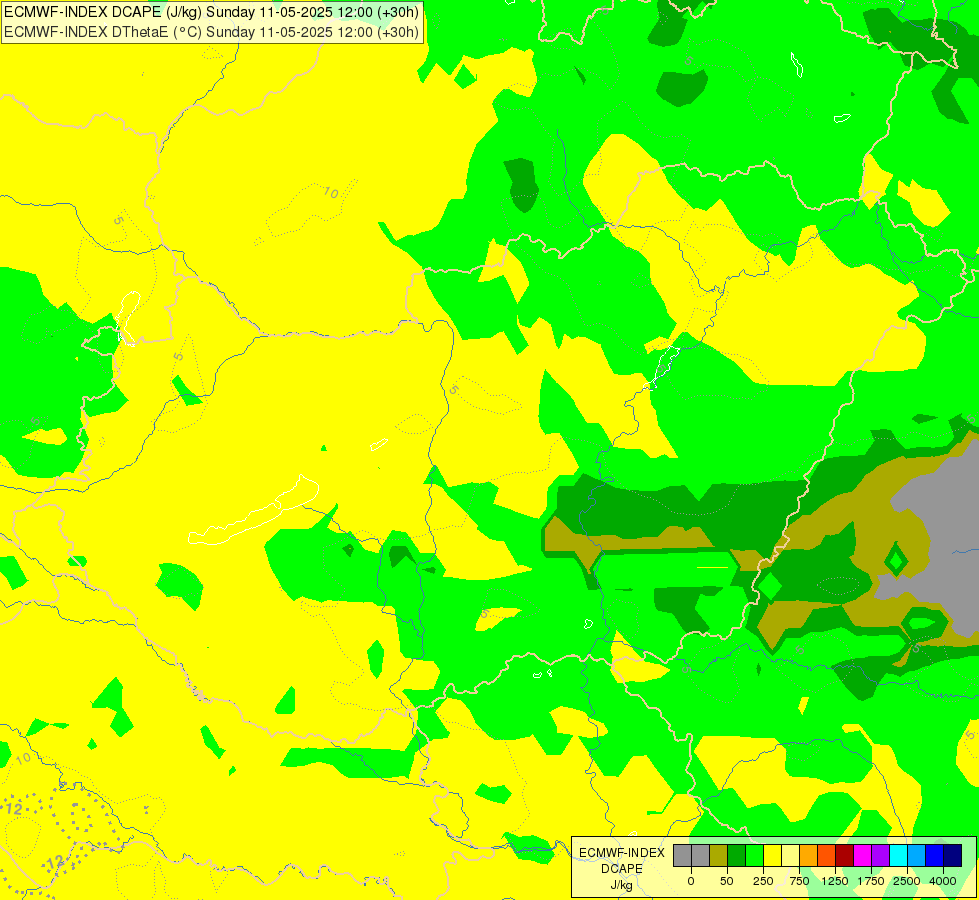Screen dimensions: 979x900
Task: Click the 'DCAPE' label in the legend box
Action: [622, 869]
